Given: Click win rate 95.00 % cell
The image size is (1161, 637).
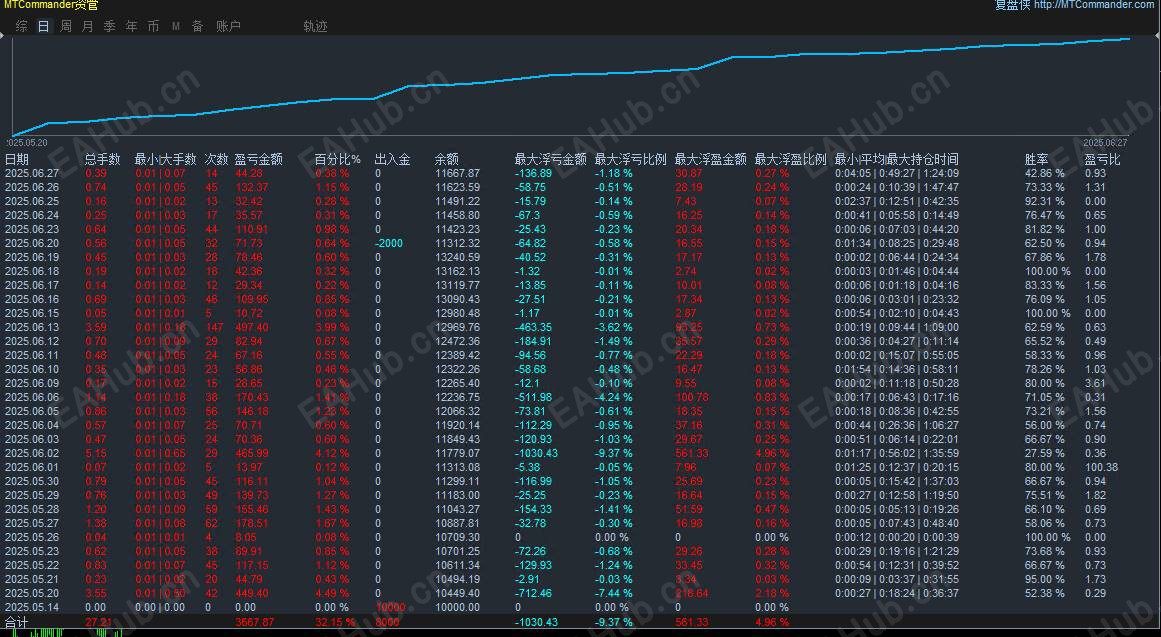Looking at the screenshot, I should [x=1045, y=579].
